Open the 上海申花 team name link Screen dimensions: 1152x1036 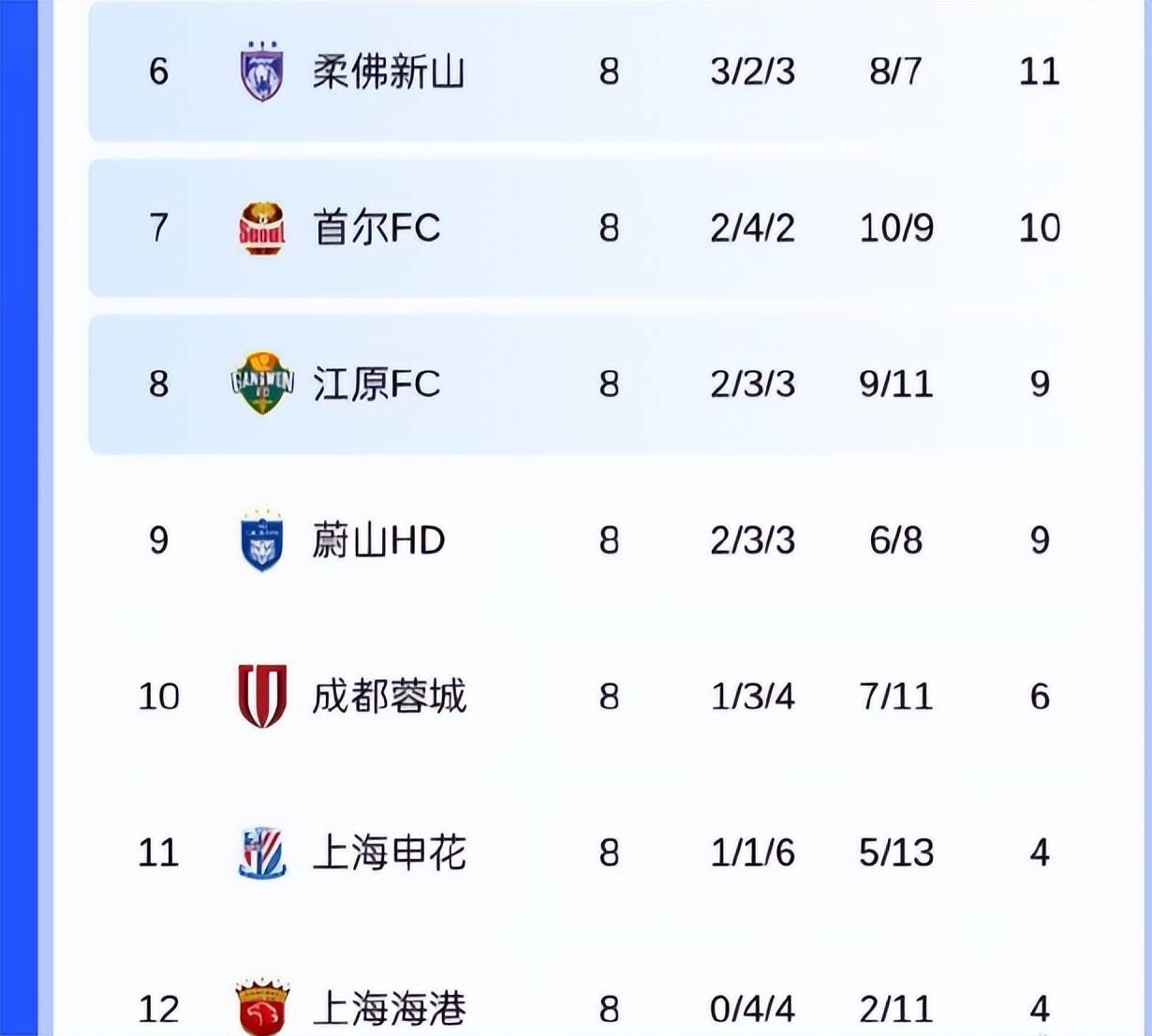pos(389,852)
